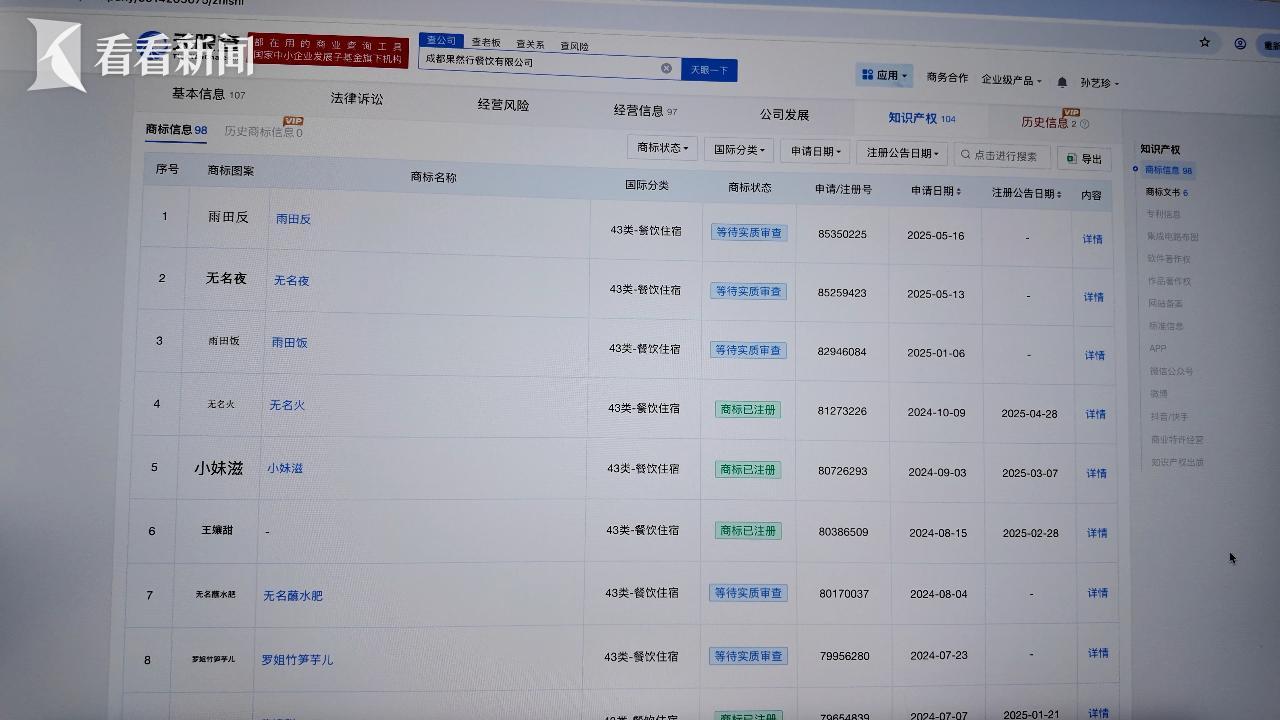Open 详情 for trademark 80726293

[x=1097, y=473]
